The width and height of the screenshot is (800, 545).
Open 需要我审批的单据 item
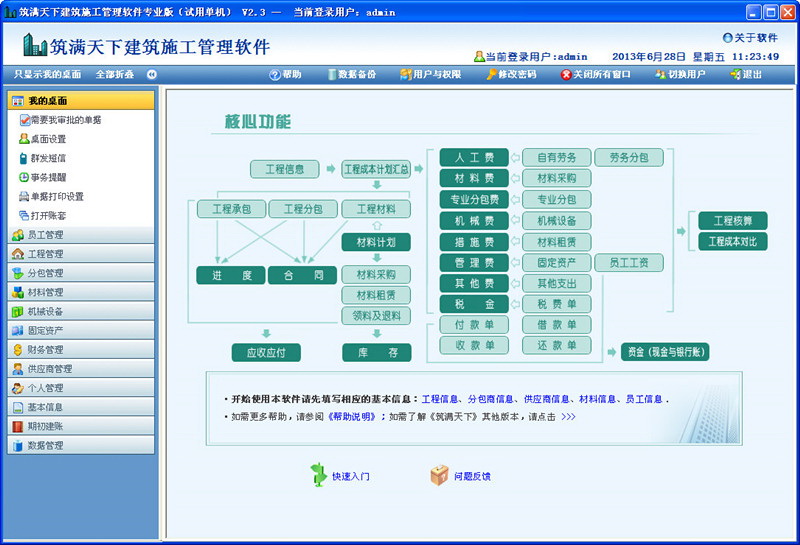coord(60,120)
